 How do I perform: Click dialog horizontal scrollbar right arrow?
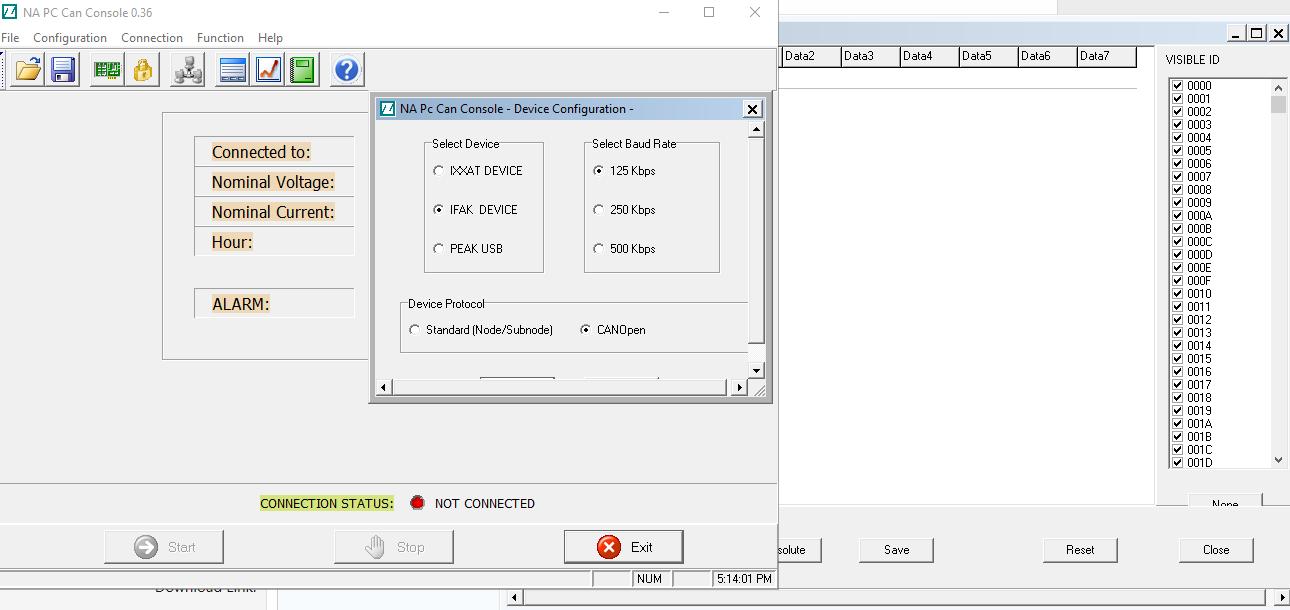[x=740, y=388]
